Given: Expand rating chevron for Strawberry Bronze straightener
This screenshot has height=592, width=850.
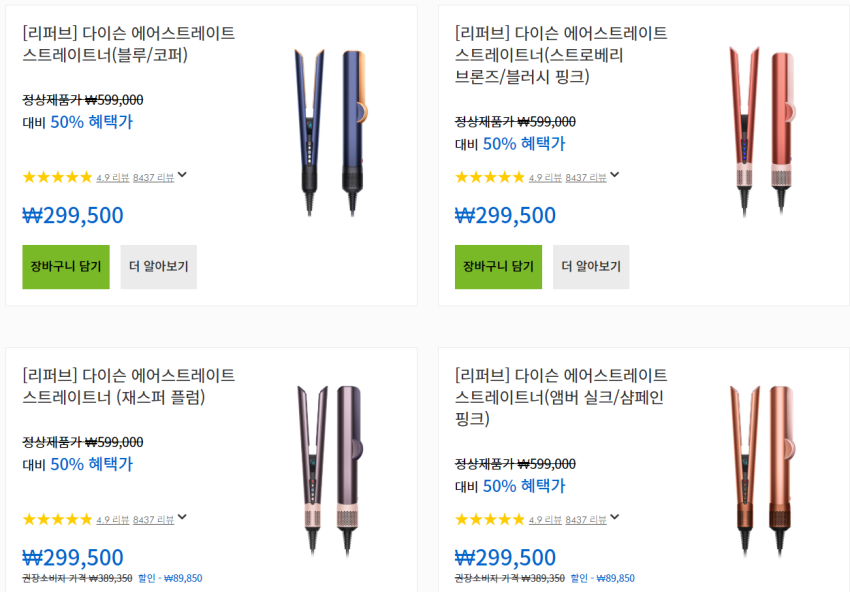Looking at the screenshot, I should 615,176.
